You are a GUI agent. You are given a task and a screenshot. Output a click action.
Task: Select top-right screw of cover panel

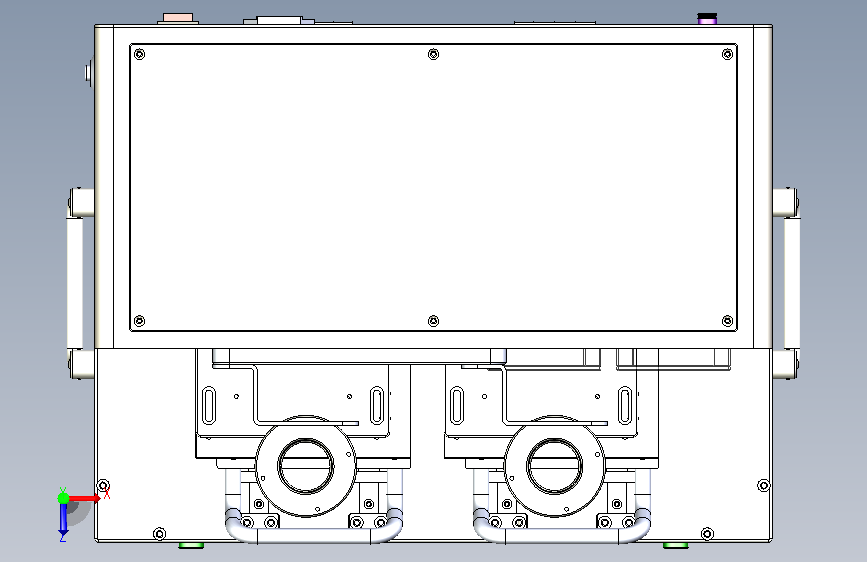click(x=728, y=54)
